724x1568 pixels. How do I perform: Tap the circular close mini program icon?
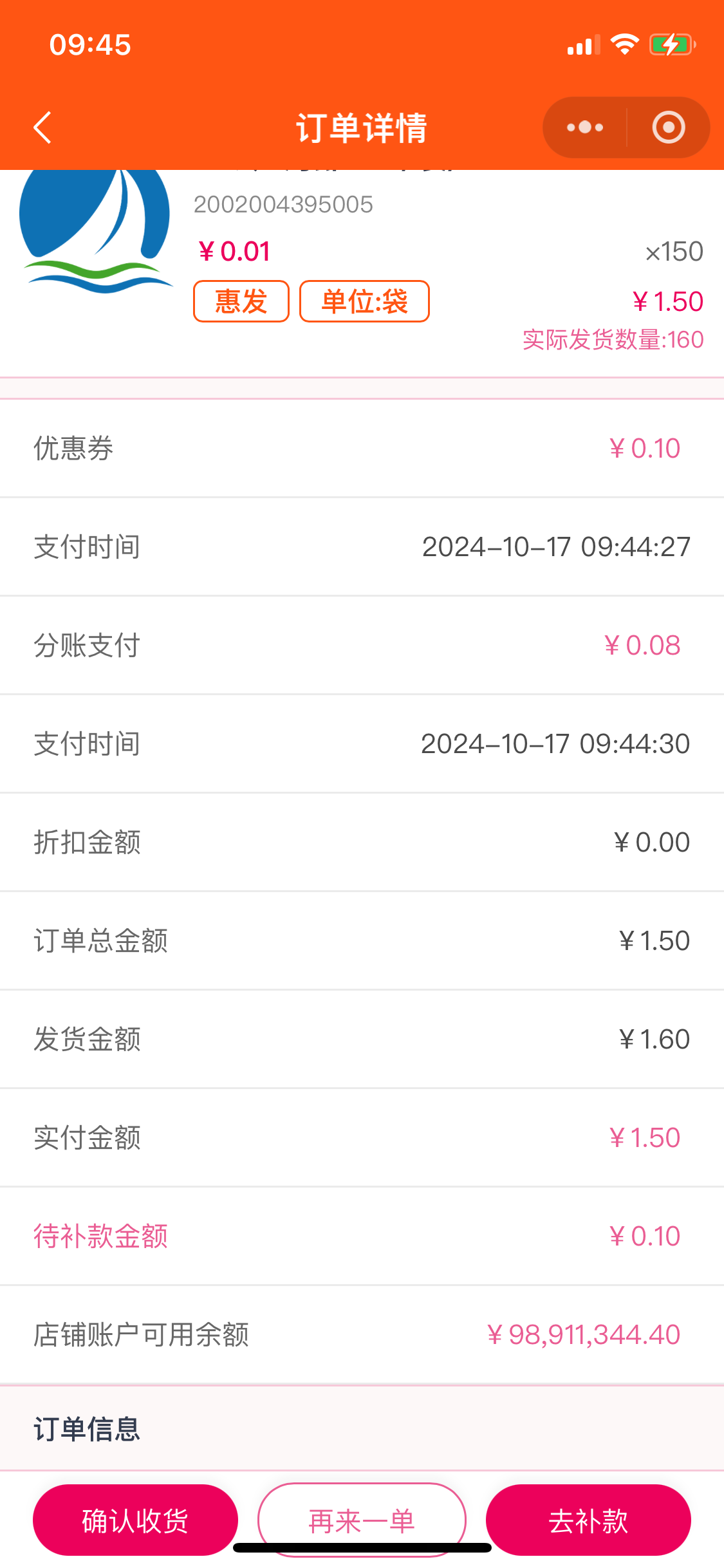tap(668, 127)
